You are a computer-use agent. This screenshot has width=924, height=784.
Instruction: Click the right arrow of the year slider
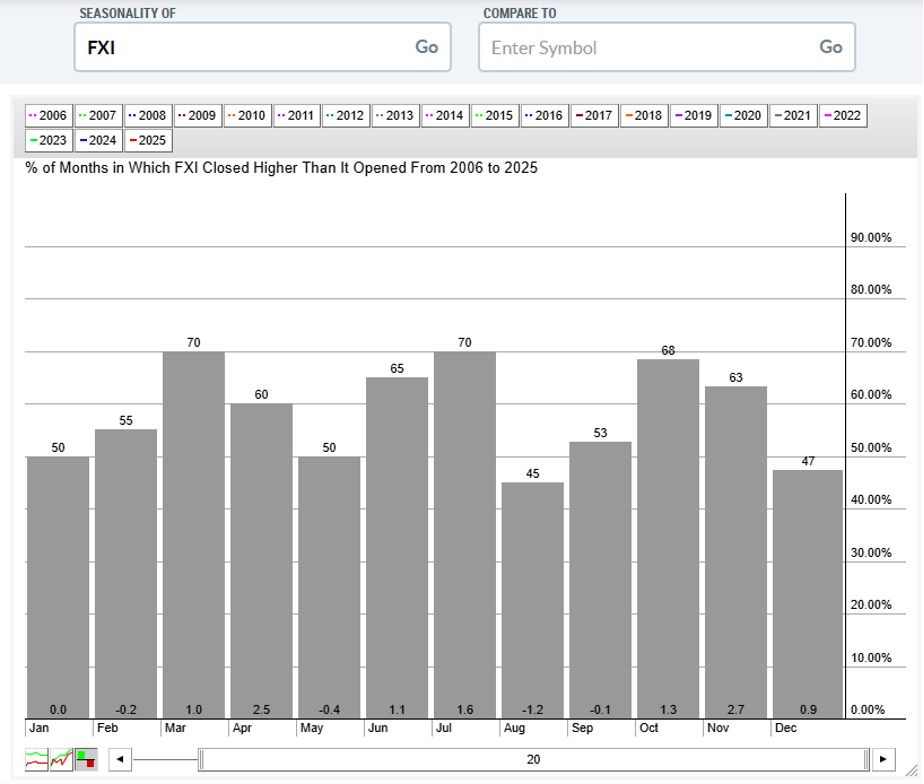click(x=883, y=759)
